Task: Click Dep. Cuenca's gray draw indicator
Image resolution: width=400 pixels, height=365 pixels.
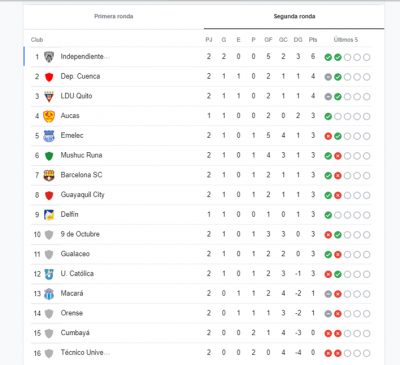Action: pyautogui.click(x=328, y=77)
